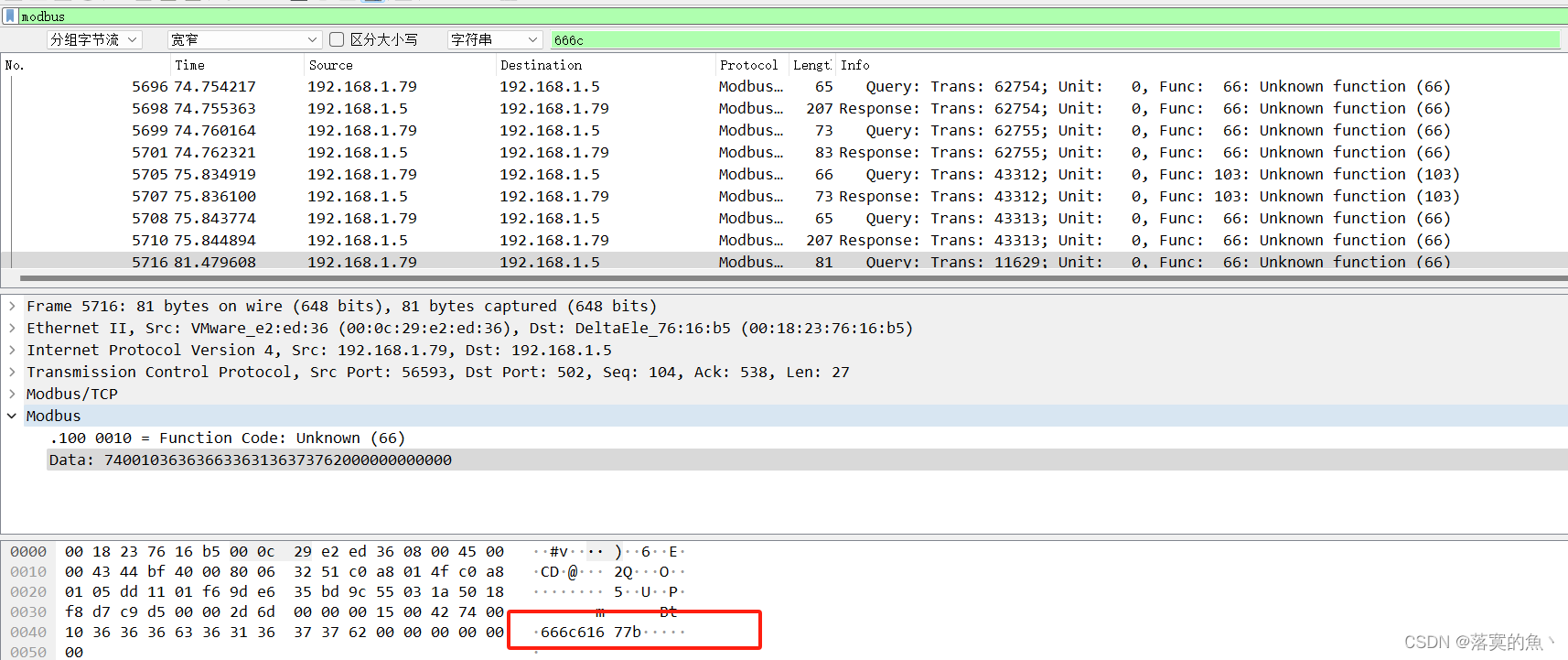The image size is (1568, 660).
Task: Select the Function Code: Unknown (66) field
Action: 227,438
